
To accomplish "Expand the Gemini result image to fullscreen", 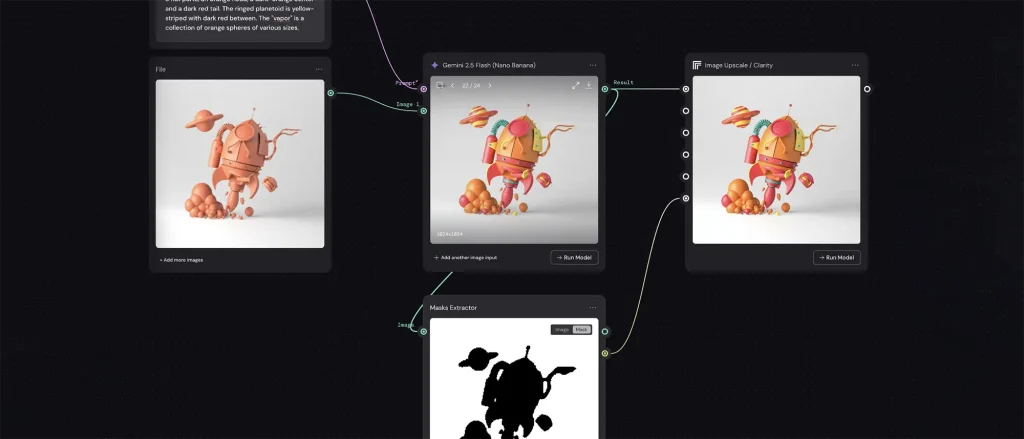I will [x=576, y=86].
